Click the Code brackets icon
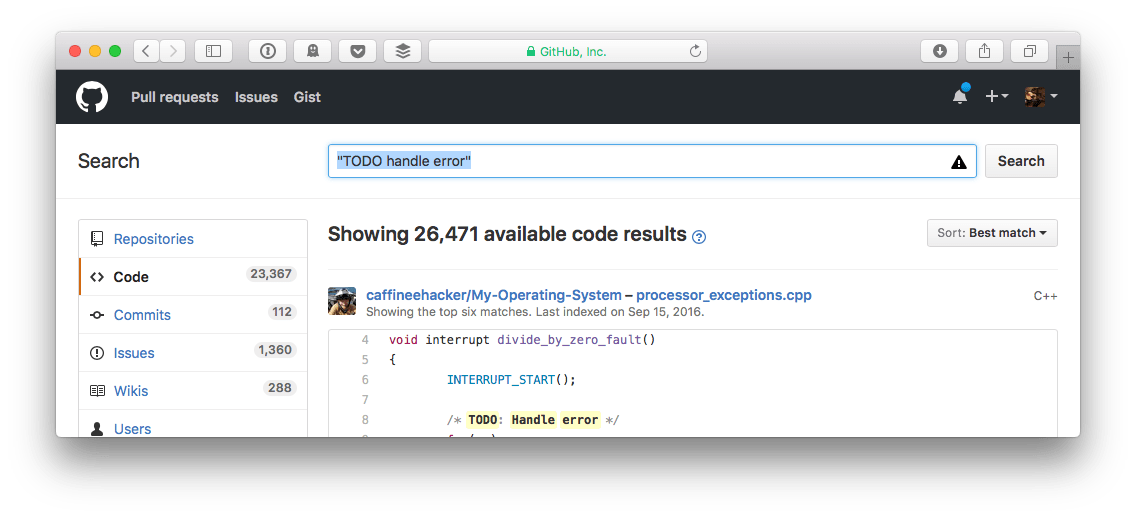This screenshot has height=517, width=1136. (x=96, y=277)
